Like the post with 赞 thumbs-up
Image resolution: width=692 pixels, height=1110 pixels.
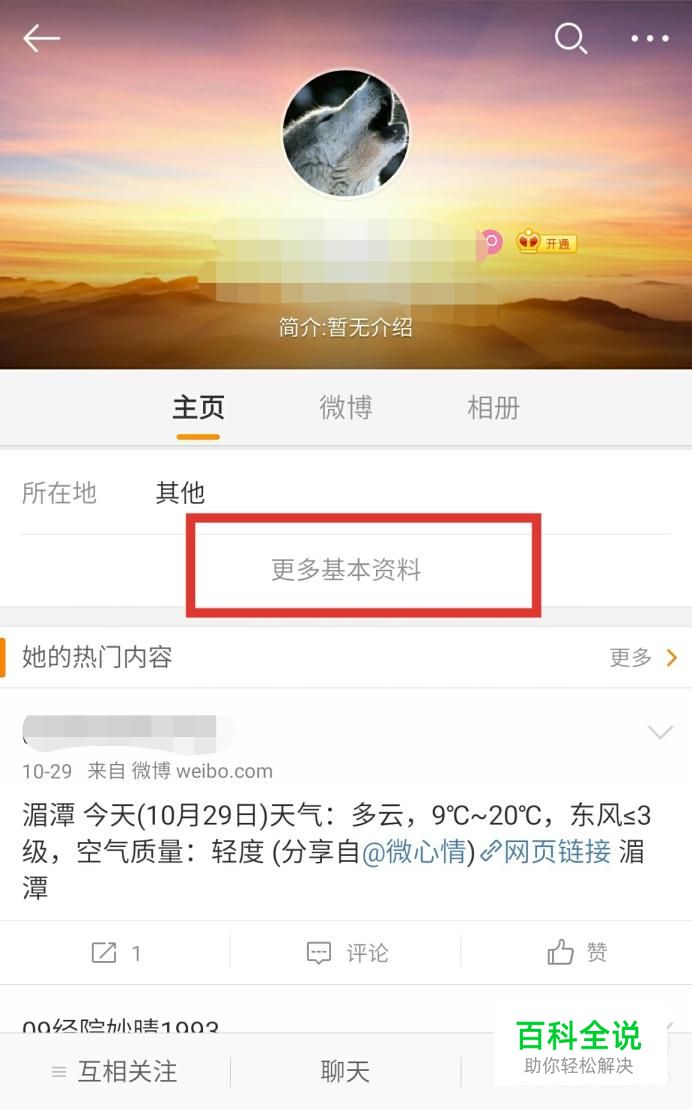577,952
